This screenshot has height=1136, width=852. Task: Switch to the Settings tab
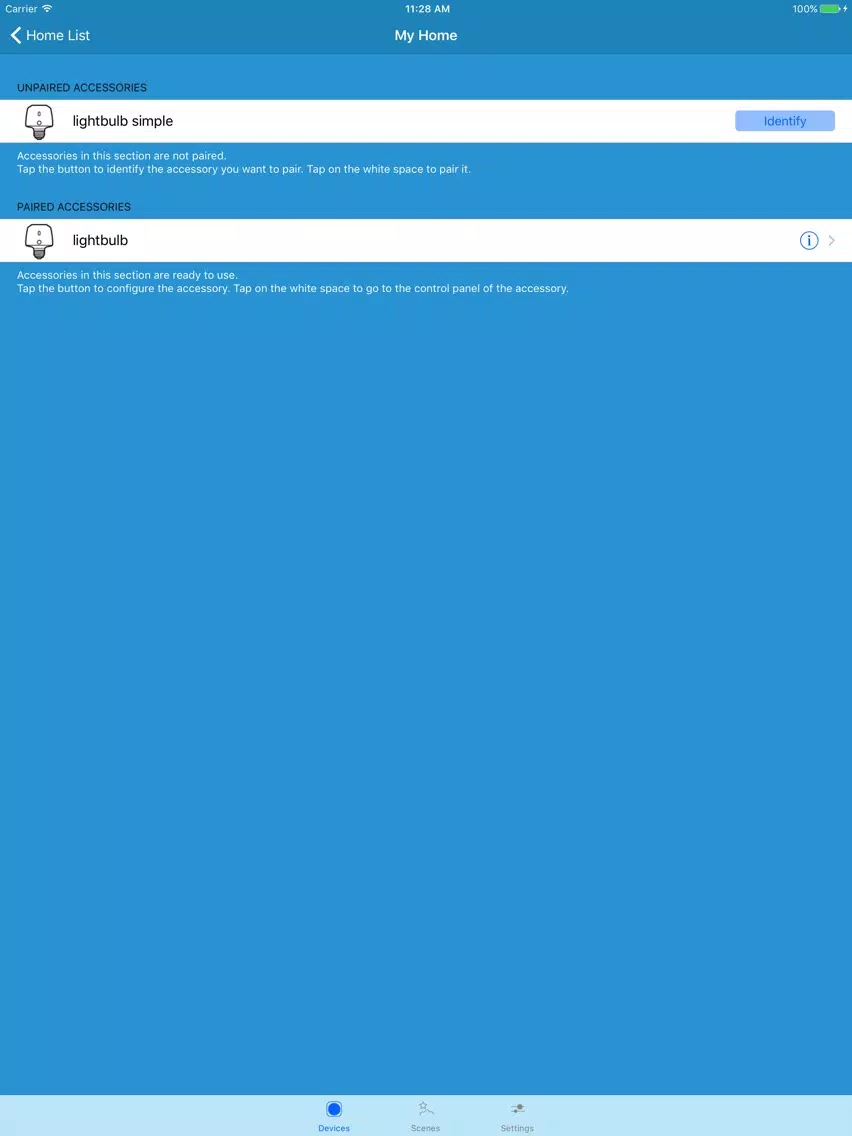pyautogui.click(x=517, y=1116)
